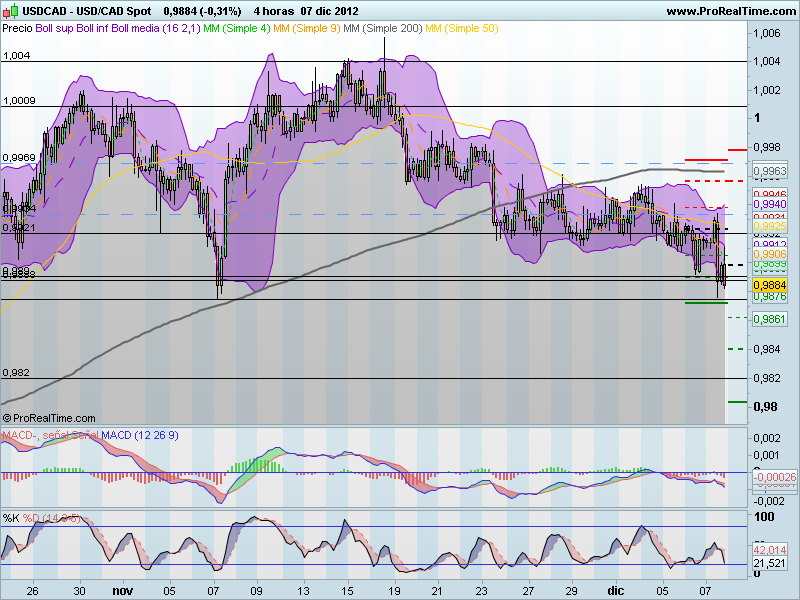This screenshot has width=800, height=600.
Task: Click the dic label on the date axis
Action: [x=614, y=590]
